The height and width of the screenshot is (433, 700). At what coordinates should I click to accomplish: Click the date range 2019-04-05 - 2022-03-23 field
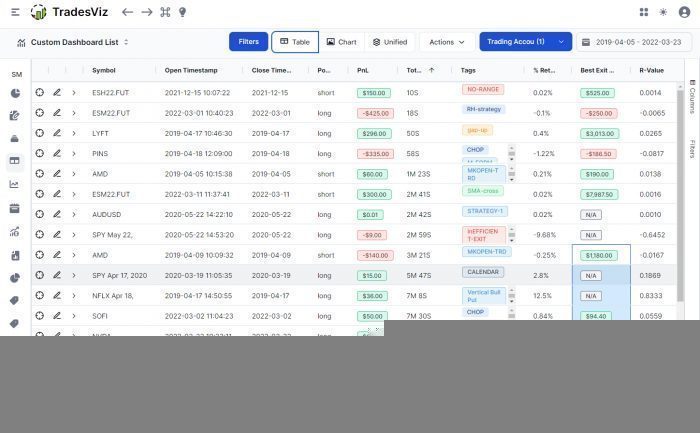tap(634, 42)
